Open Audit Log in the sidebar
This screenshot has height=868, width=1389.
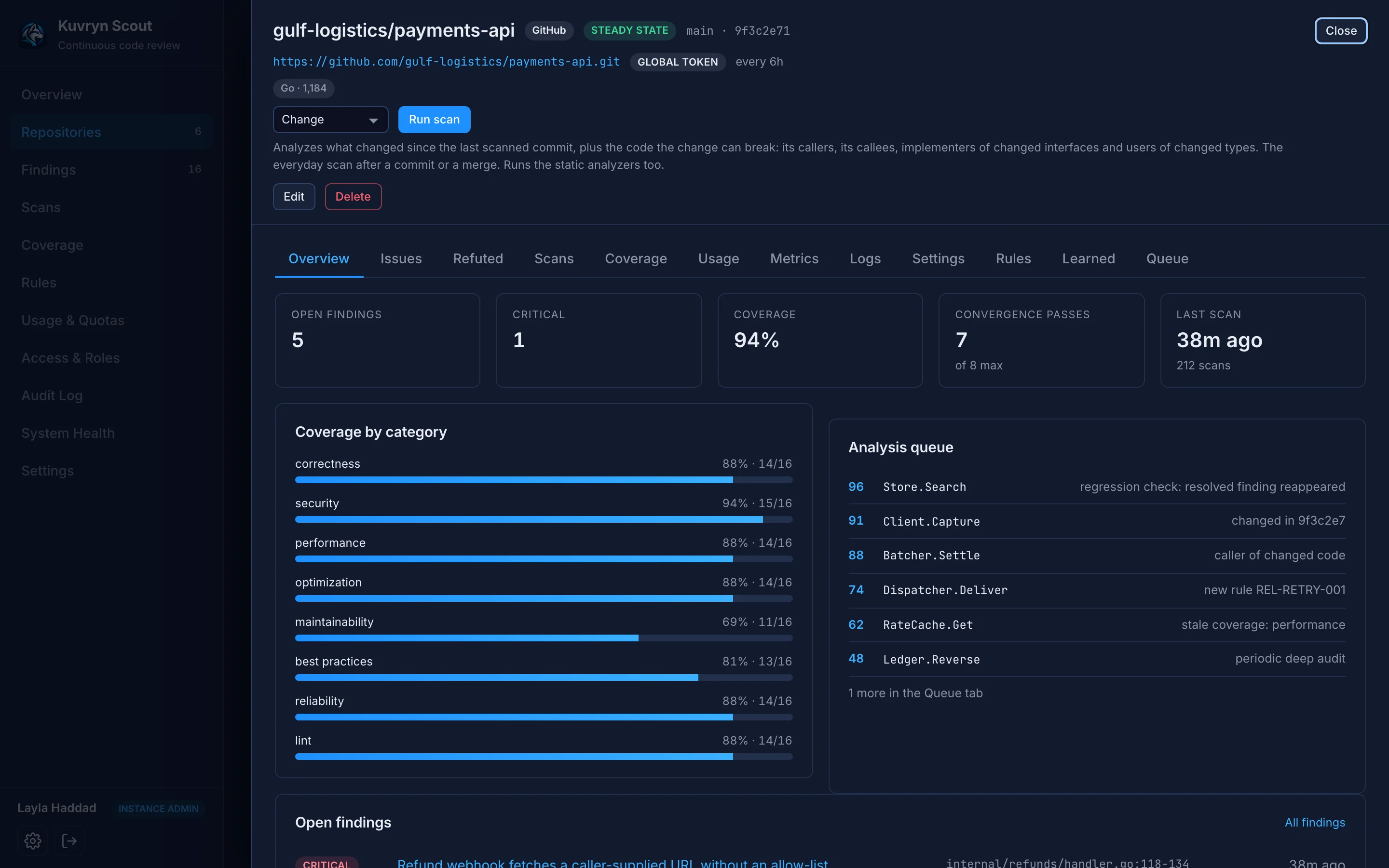click(x=111, y=395)
